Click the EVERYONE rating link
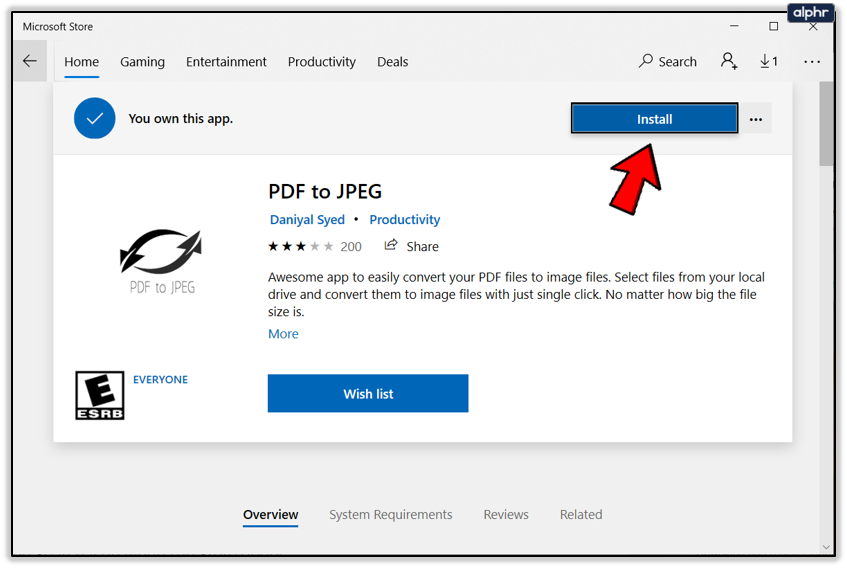Viewport: 847px width, 568px height. coord(160,380)
